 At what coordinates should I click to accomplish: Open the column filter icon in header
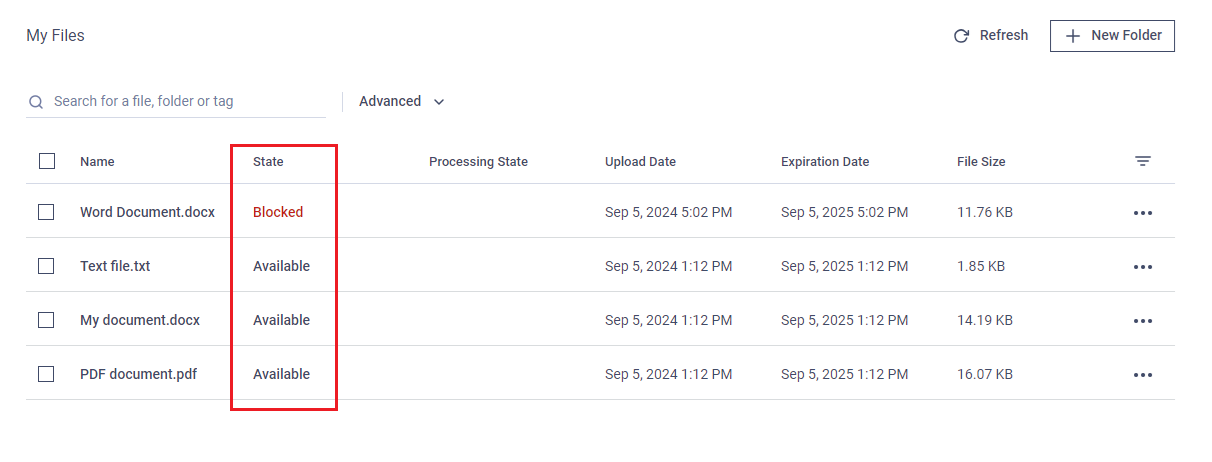tap(1143, 161)
